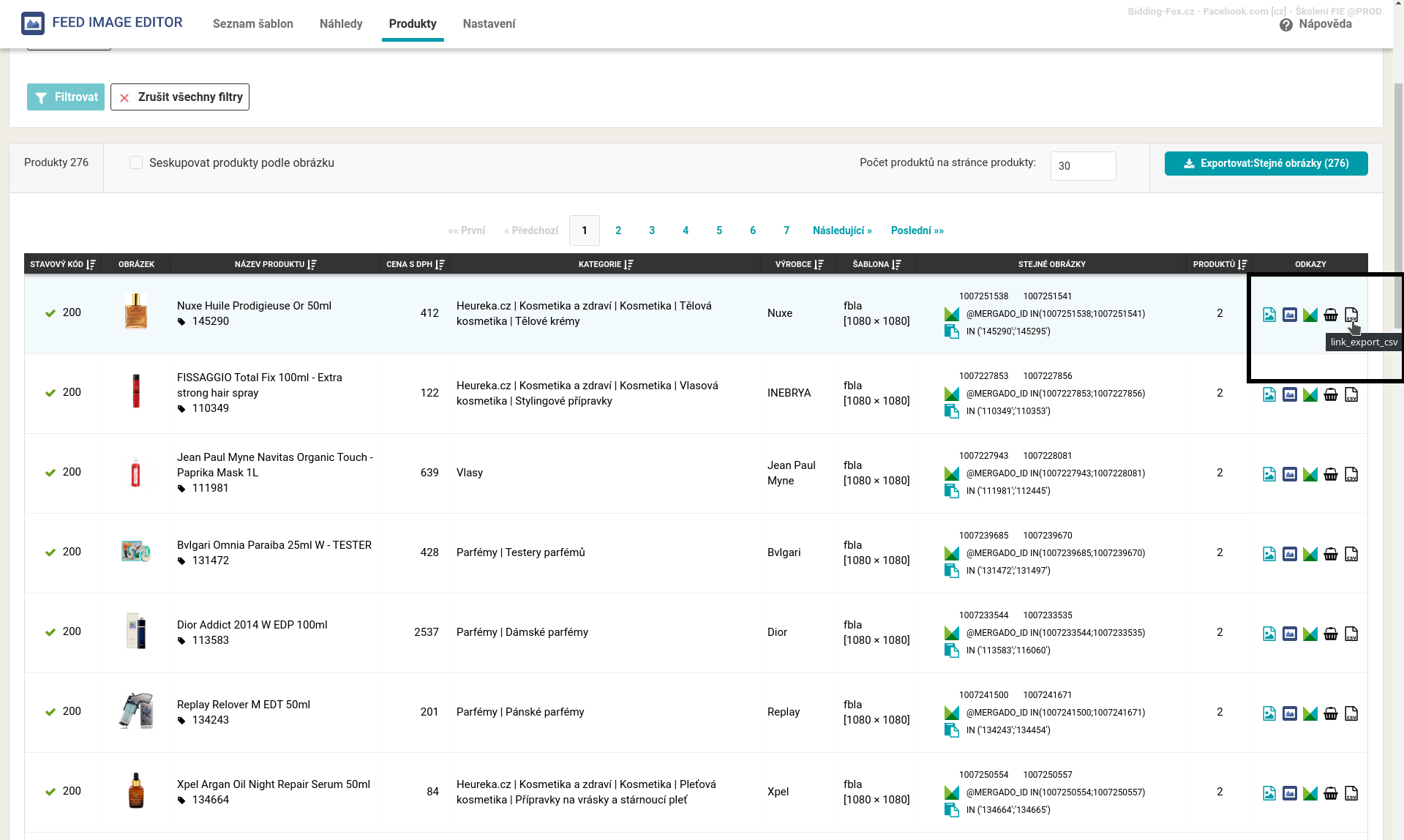Click basket icon in Jean Paul Myne row
The width and height of the screenshot is (1404, 840).
tap(1331, 474)
